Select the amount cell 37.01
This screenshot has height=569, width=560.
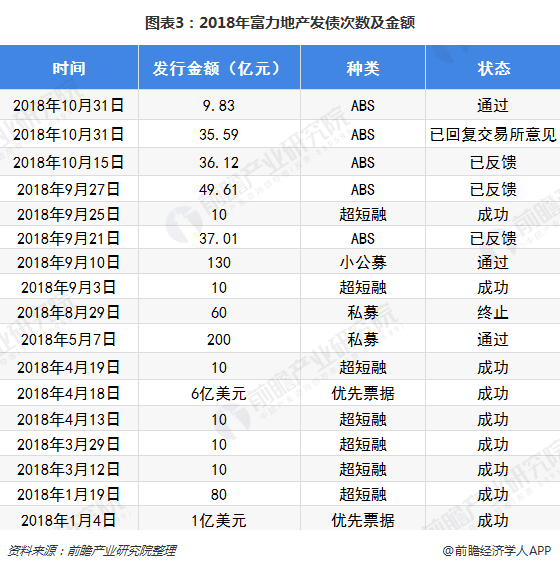pos(219,239)
